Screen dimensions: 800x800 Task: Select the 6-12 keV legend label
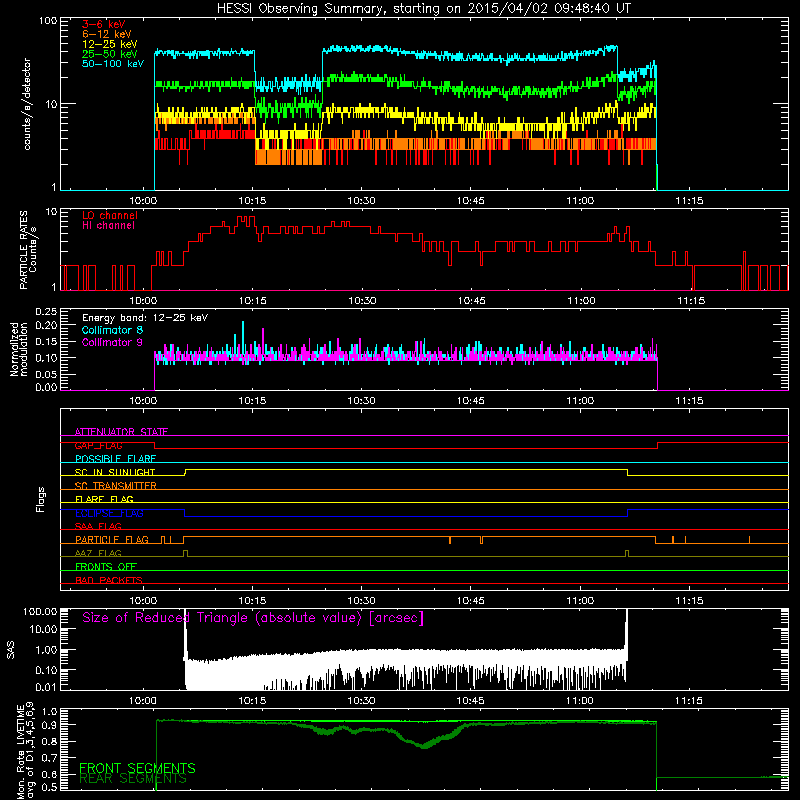pyautogui.click(x=106, y=34)
